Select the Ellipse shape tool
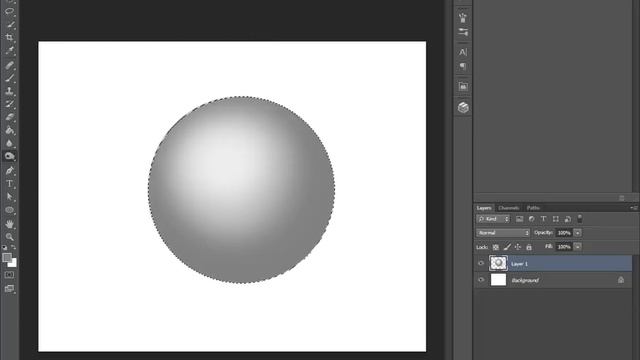This screenshot has height=360, width=640. click(x=9, y=210)
